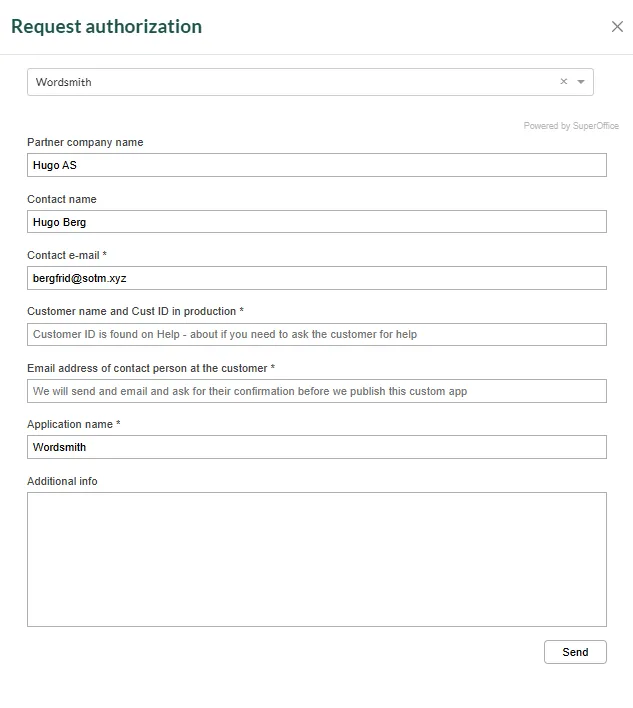The height and width of the screenshot is (708, 633).
Task: Clear the Wordsmith selection with the x icon
Action: (x=563, y=82)
